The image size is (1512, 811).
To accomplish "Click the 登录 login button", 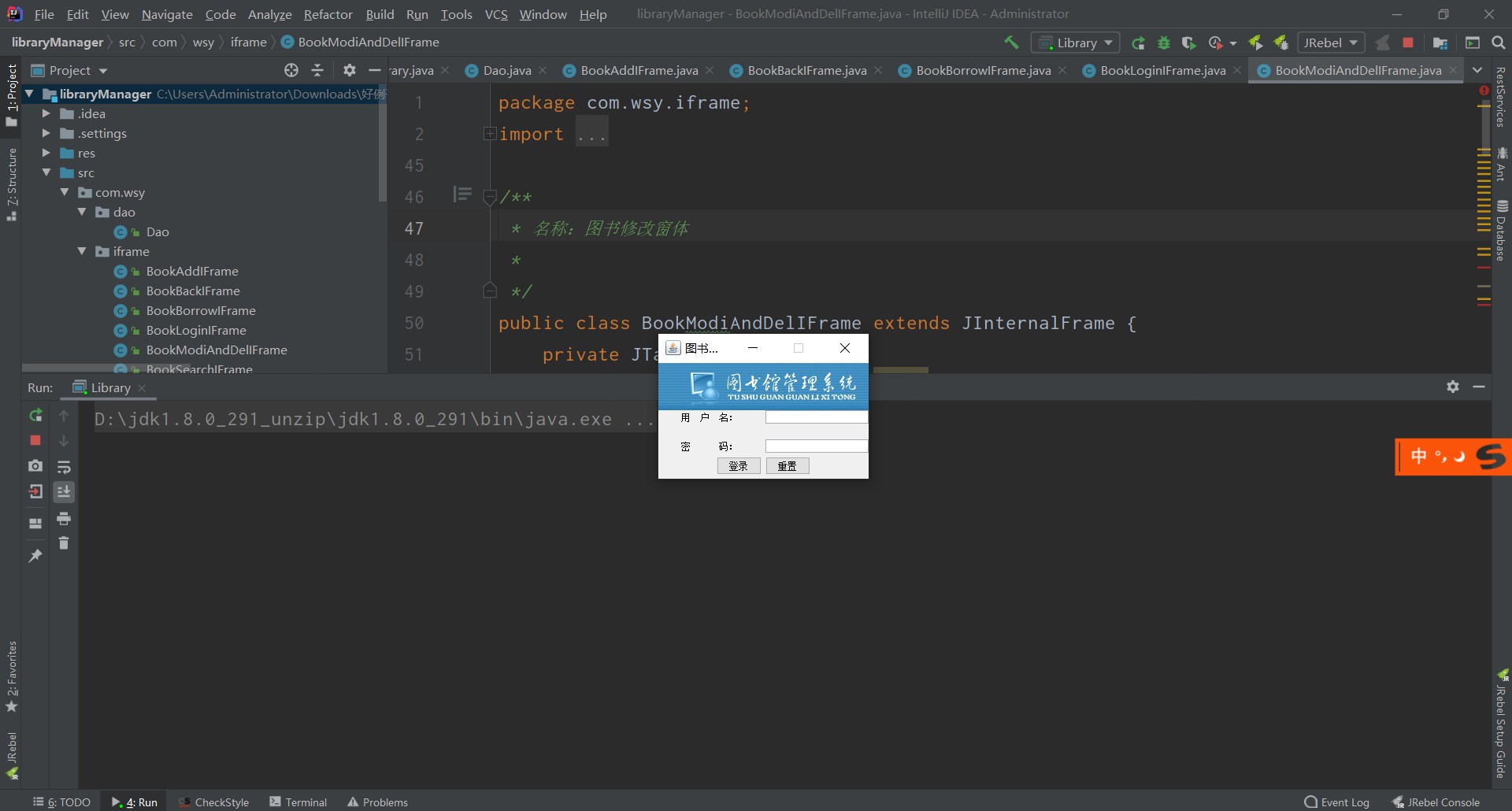I will [x=738, y=466].
